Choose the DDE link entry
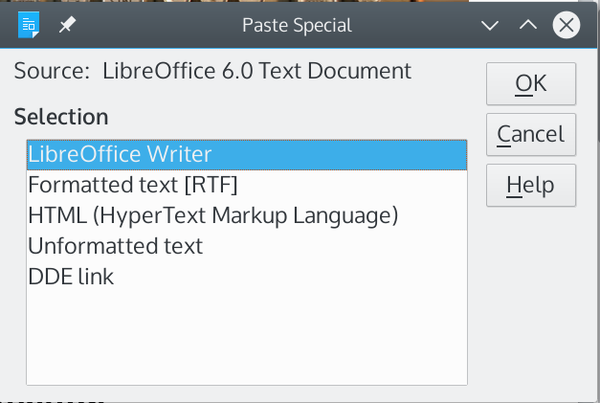 pyautogui.click(x=71, y=276)
